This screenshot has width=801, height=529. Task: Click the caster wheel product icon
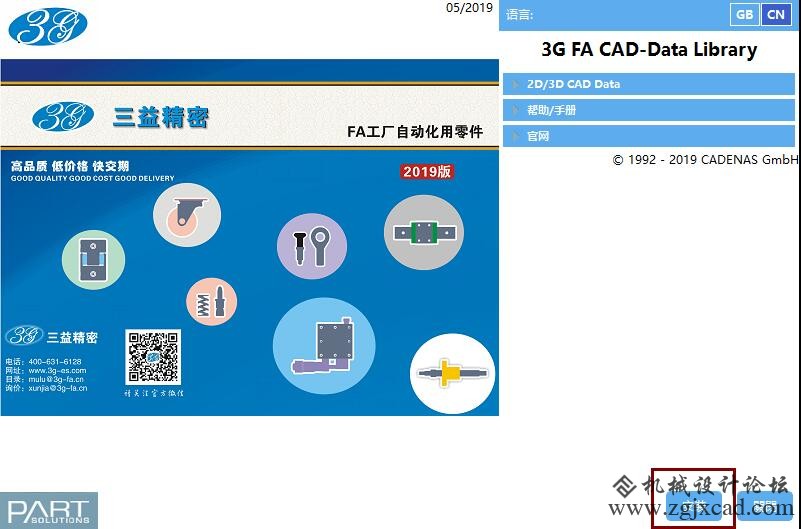click(x=187, y=214)
